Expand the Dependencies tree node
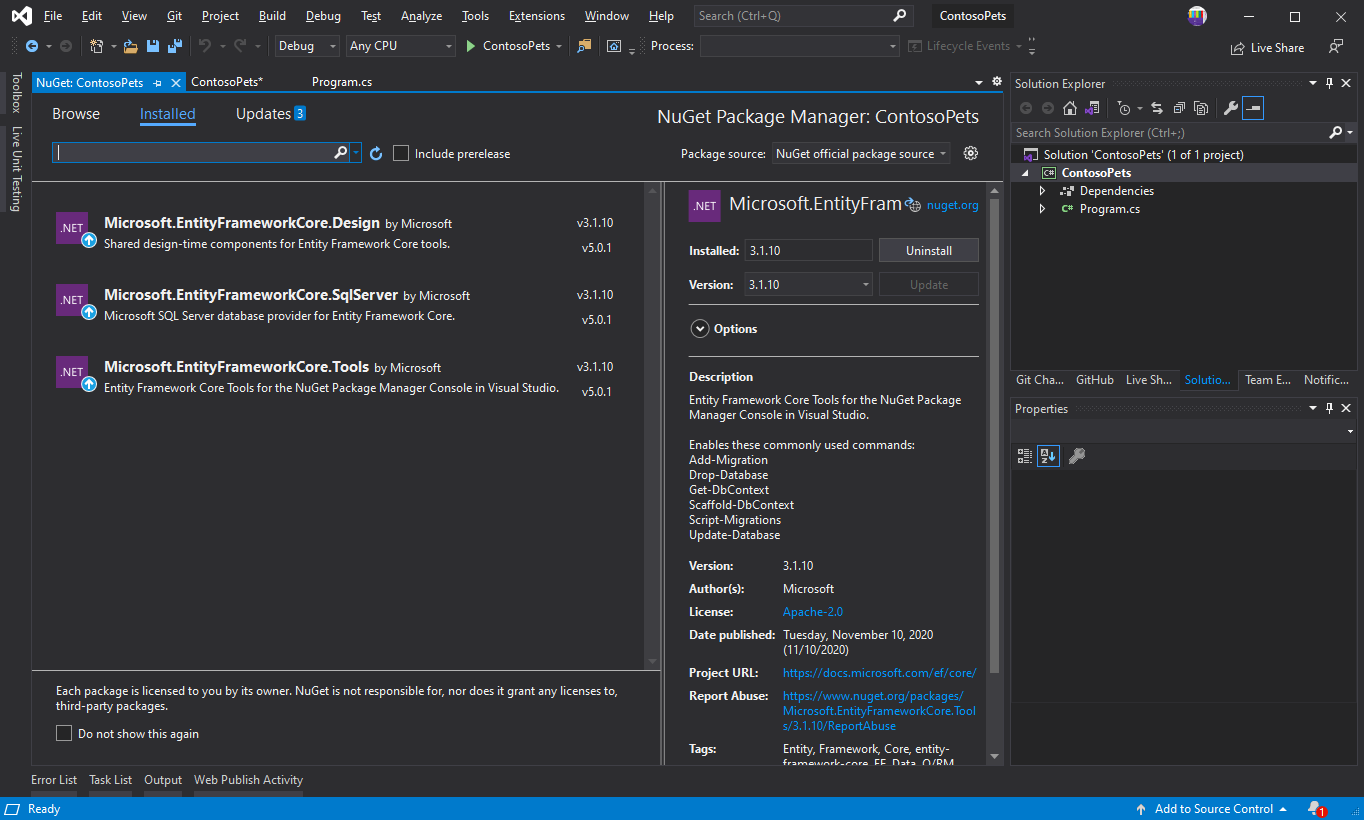 pos(1042,191)
